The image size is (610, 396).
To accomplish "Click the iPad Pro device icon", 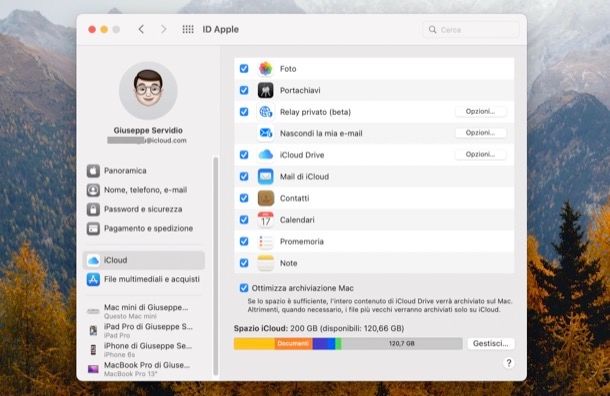I will coord(93,330).
